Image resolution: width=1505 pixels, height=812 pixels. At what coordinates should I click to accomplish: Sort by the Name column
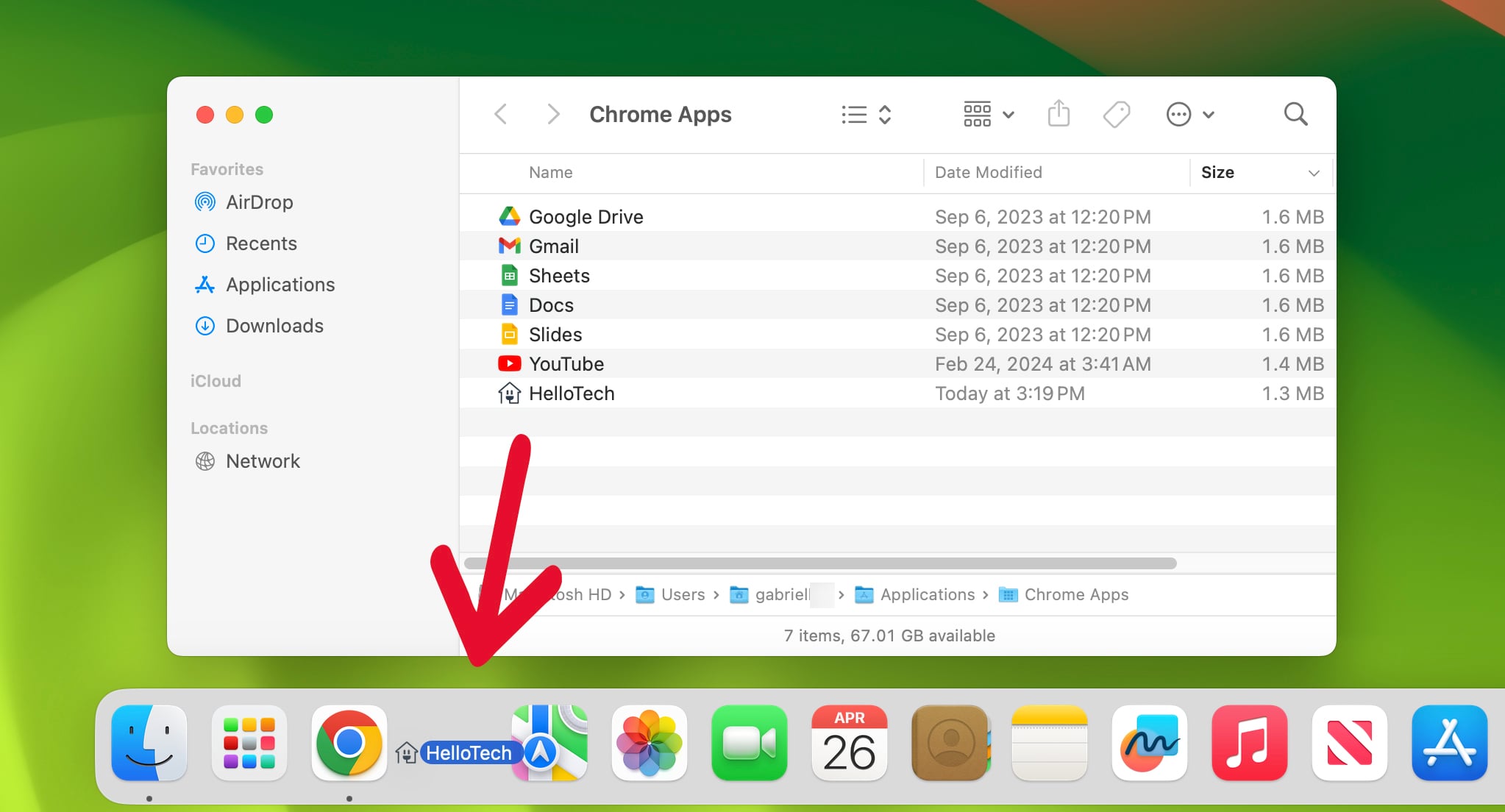point(550,172)
